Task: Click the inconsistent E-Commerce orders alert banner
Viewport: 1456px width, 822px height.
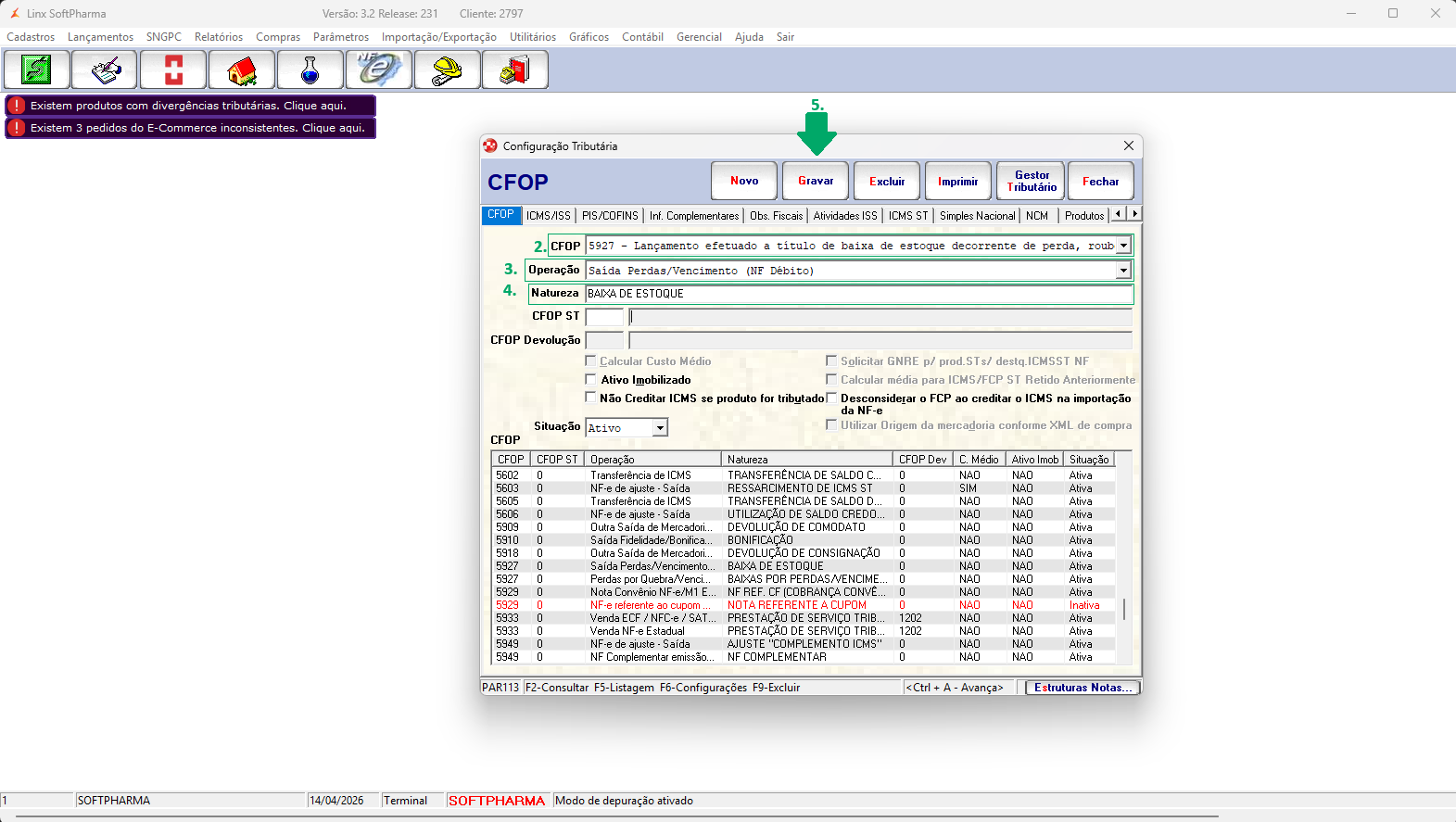Action: (190, 128)
